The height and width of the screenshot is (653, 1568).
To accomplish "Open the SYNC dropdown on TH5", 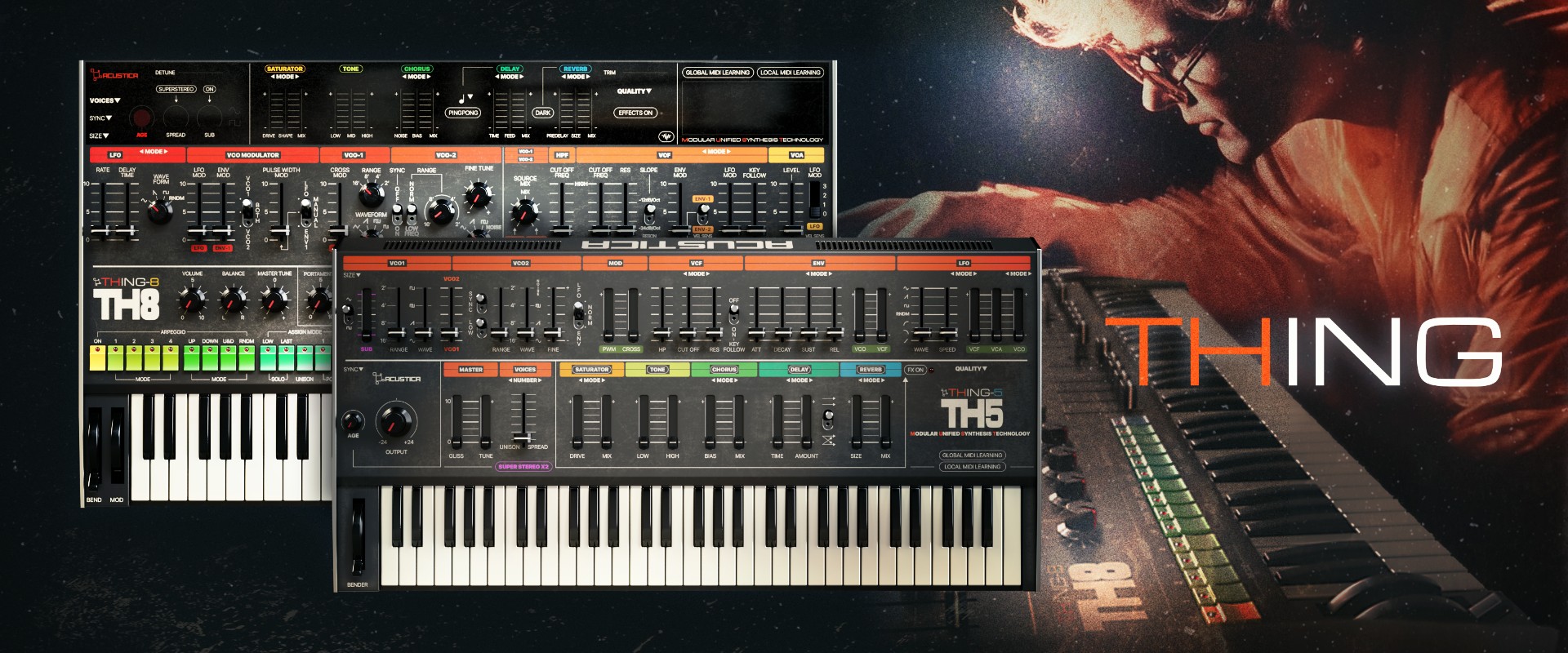I will (x=354, y=370).
